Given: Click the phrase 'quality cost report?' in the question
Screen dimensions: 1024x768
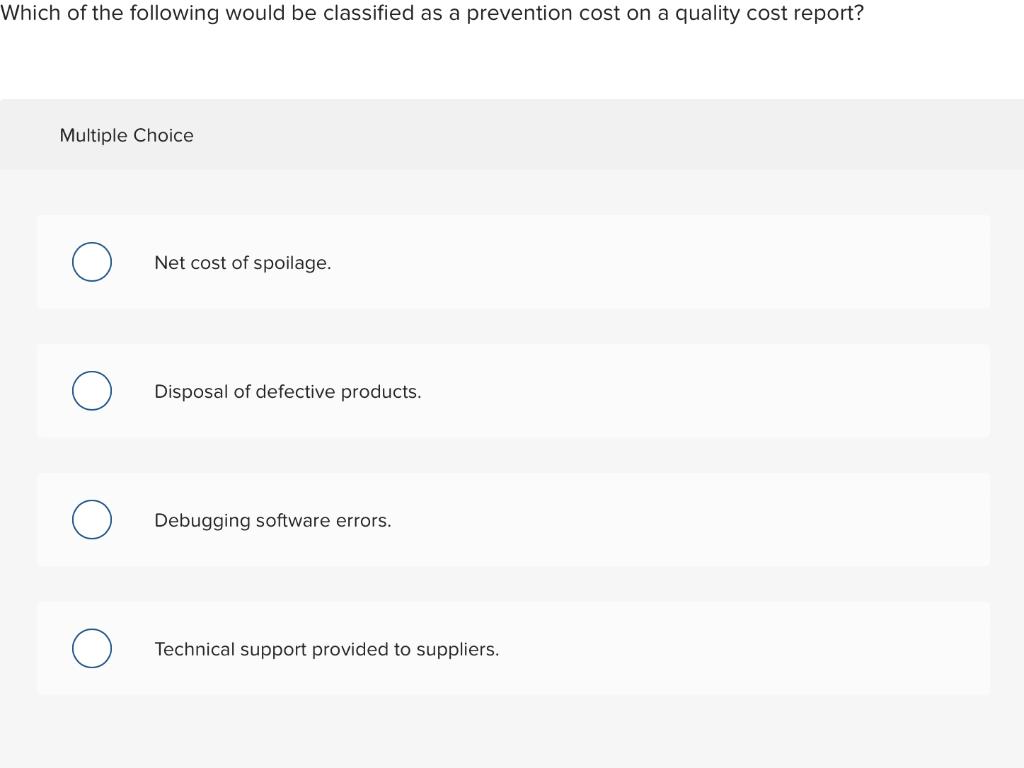Looking at the screenshot, I should [769, 14].
